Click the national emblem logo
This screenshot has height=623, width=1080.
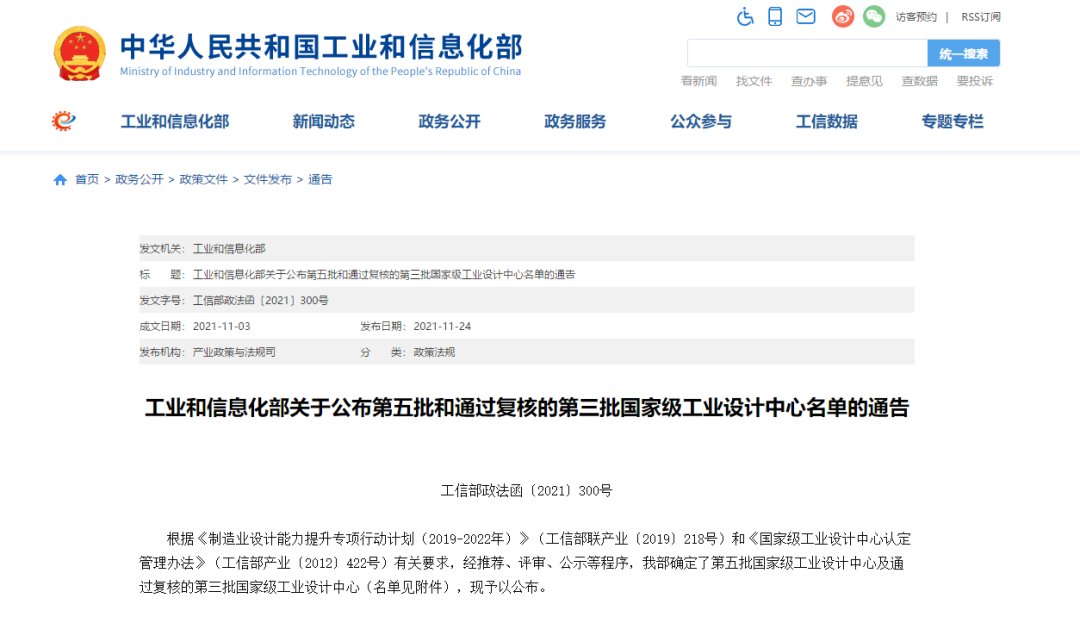(x=80, y=54)
